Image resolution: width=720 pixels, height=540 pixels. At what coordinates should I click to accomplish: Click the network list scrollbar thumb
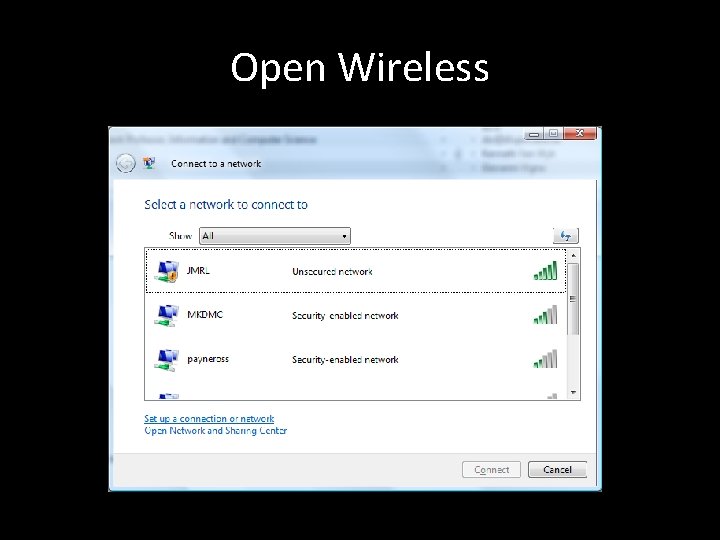tap(573, 299)
